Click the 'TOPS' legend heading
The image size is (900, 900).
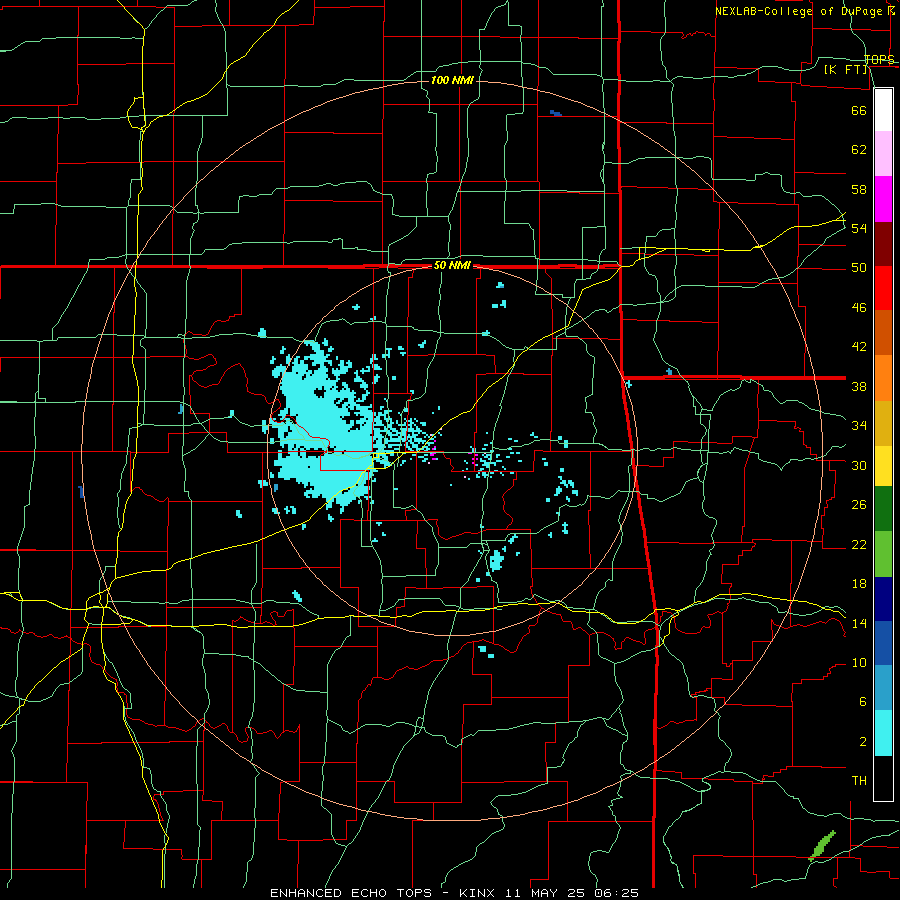[x=879, y=59]
